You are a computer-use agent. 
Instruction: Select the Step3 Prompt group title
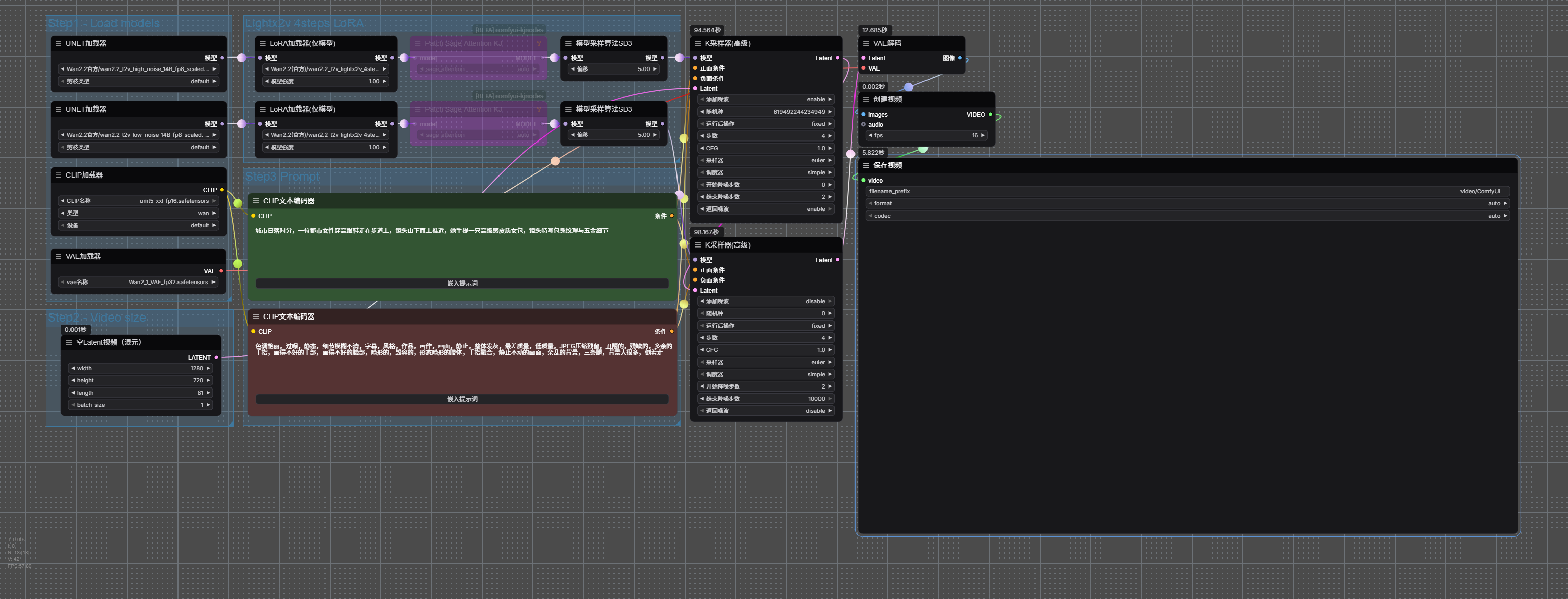[282, 177]
